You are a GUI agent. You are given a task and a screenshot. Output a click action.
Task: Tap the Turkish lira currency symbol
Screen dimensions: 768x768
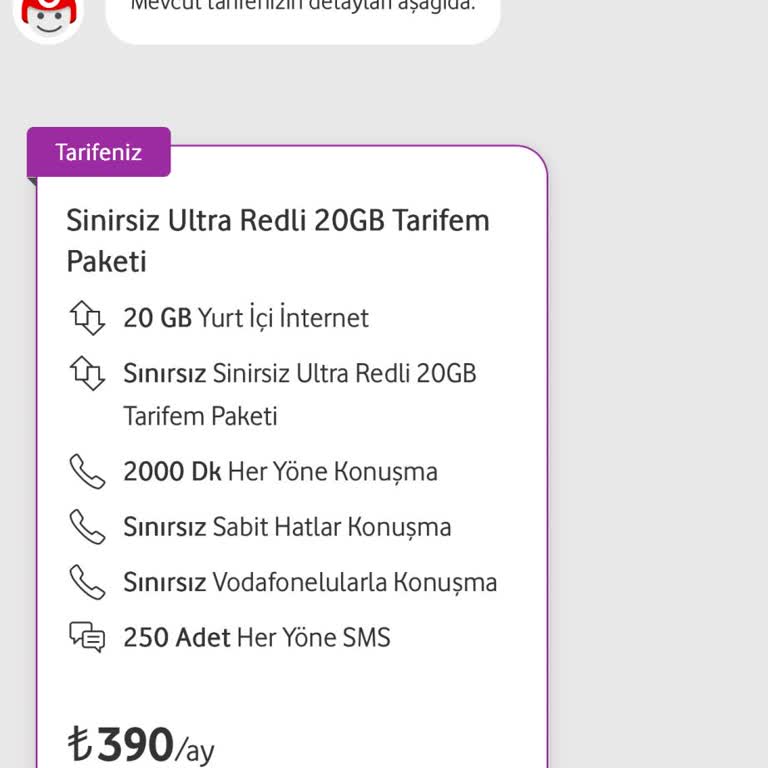tap(79, 745)
